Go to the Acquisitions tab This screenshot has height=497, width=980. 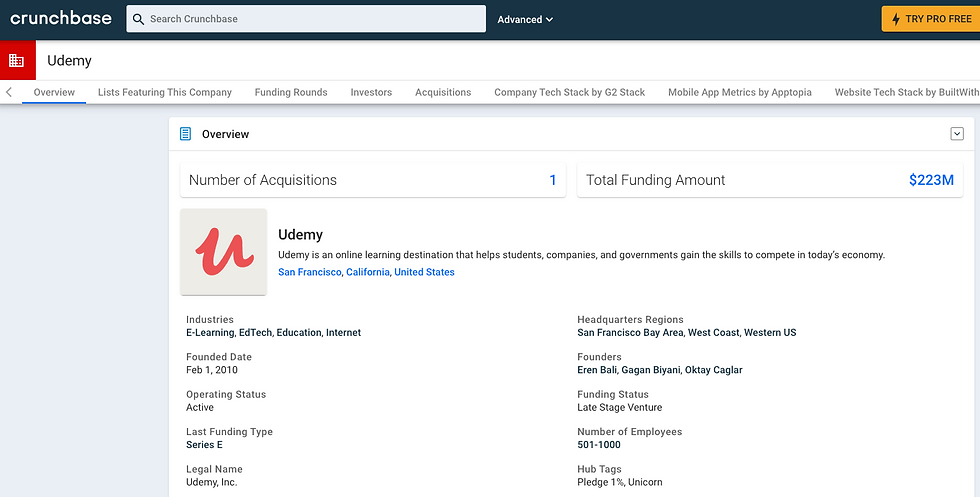click(x=443, y=92)
